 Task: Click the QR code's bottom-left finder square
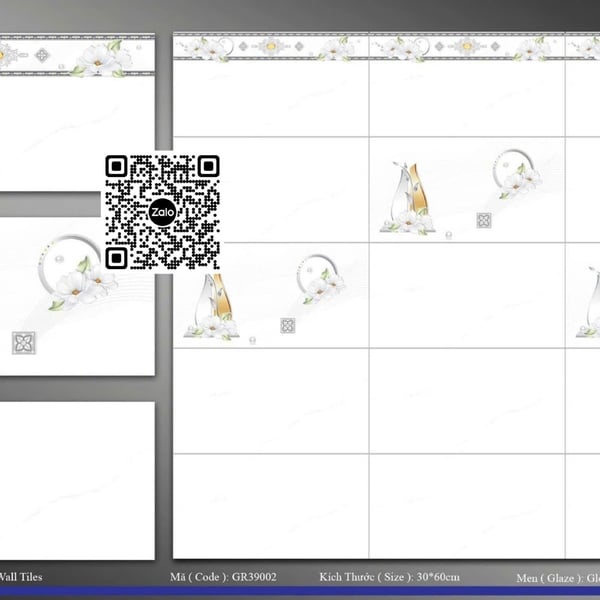(x=116, y=259)
